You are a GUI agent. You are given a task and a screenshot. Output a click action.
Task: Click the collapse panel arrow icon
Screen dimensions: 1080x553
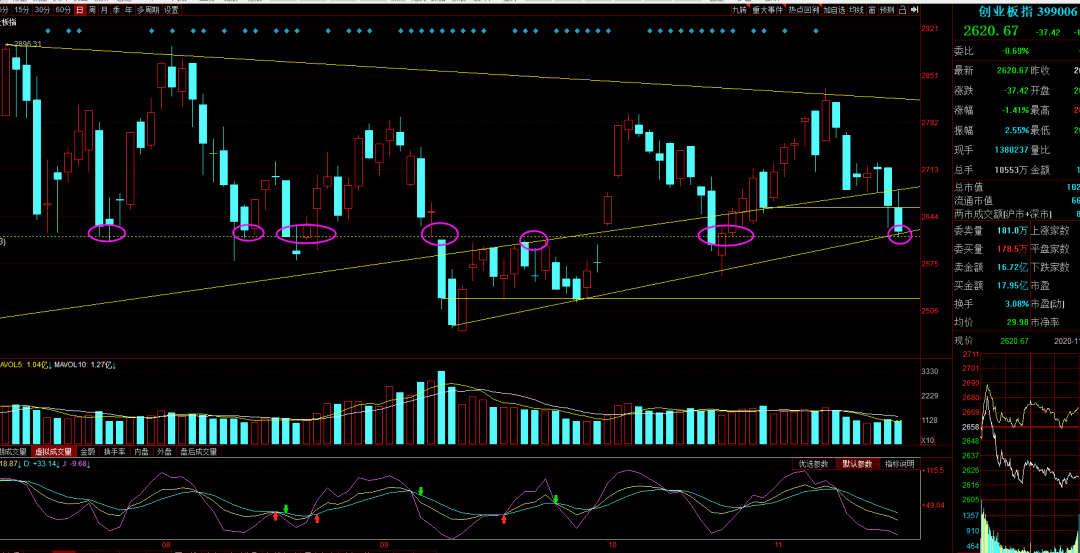(914, 10)
